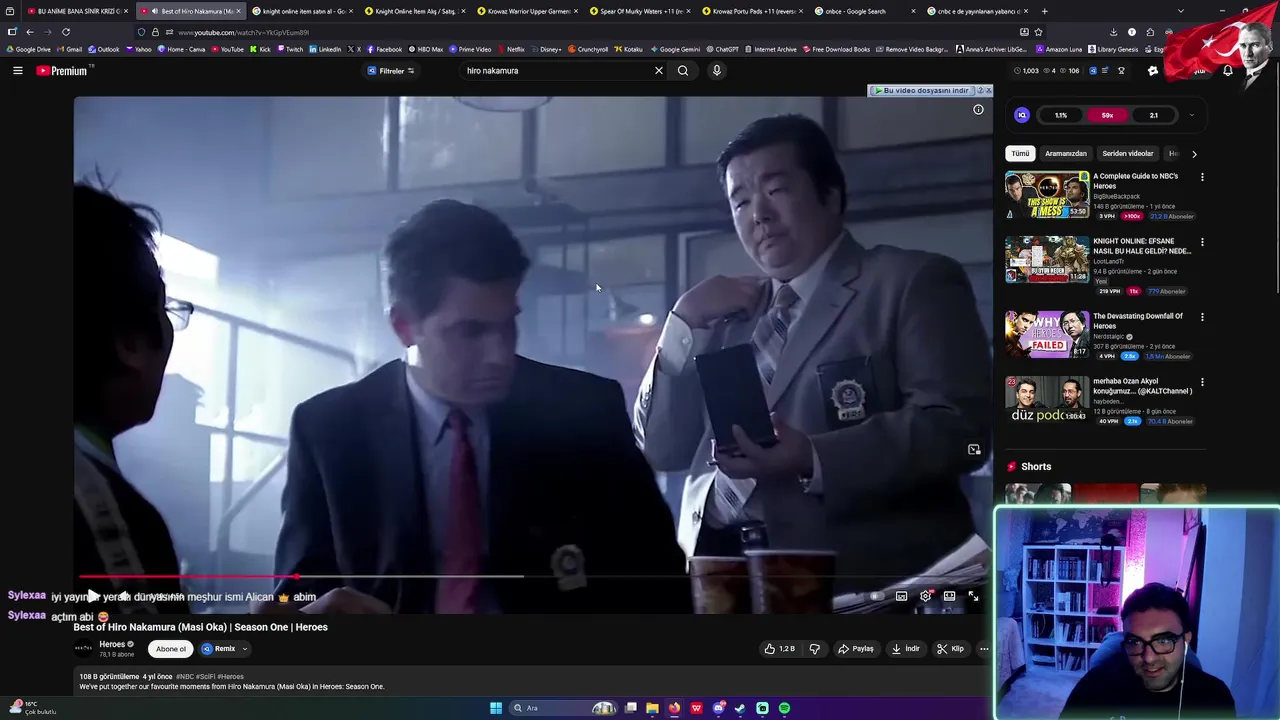Download video with İndir button
The image size is (1280, 720).
point(906,649)
